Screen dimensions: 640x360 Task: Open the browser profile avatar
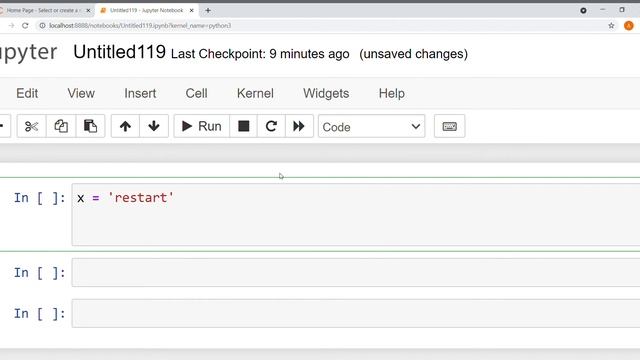(x=629, y=25)
